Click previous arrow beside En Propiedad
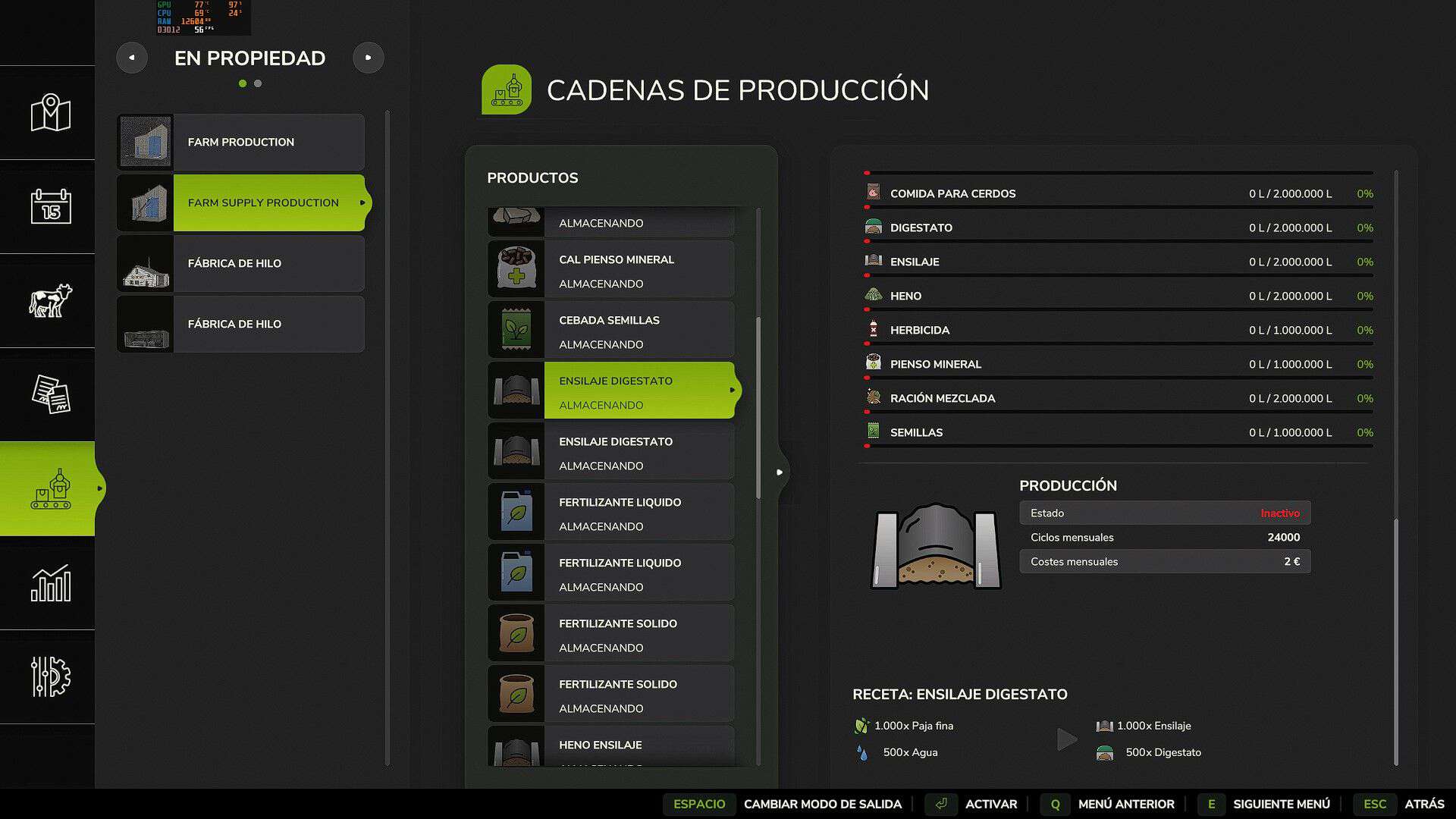1456x819 pixels. tap(132, 58)
